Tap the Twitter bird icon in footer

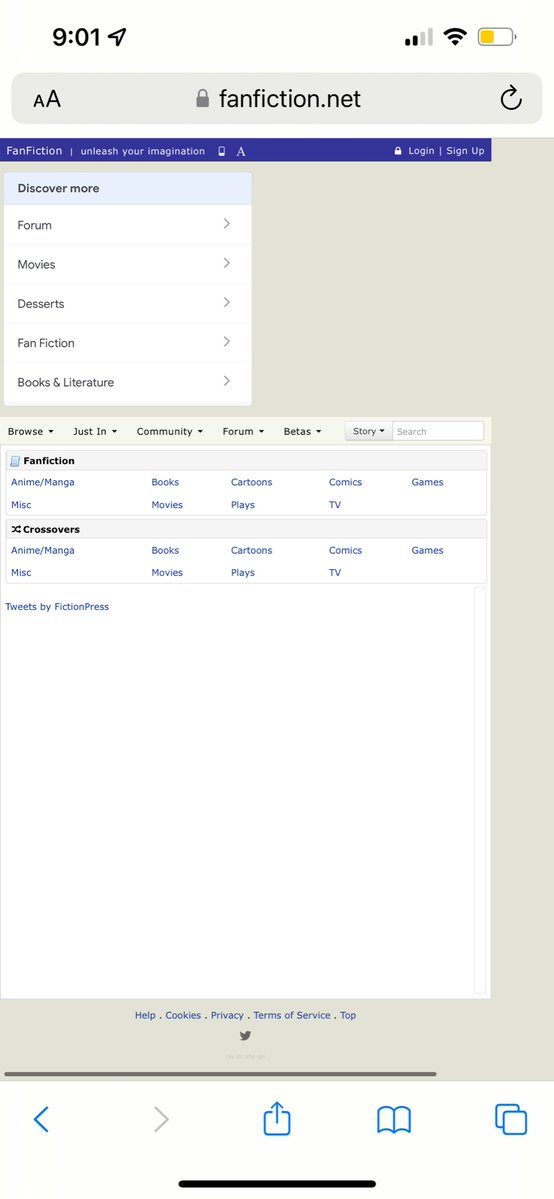click(x=245, y=1036)
